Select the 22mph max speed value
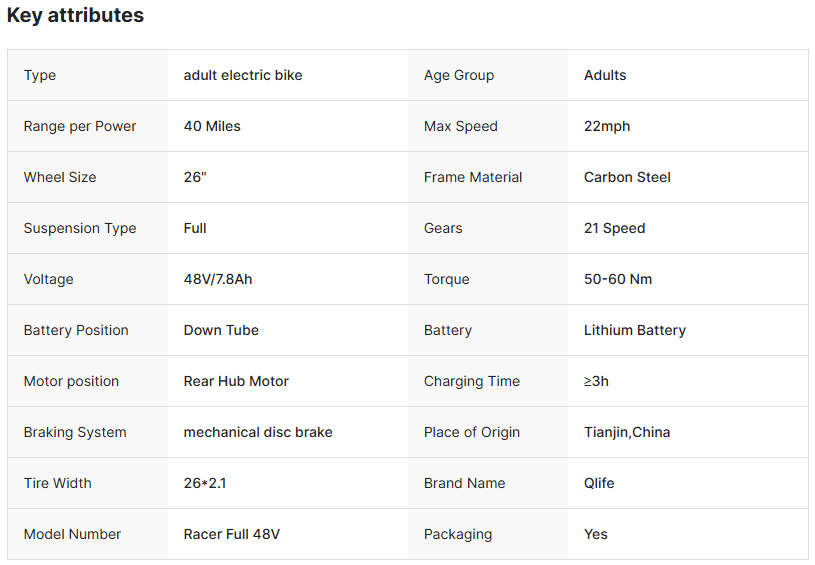 coord(607,126)
